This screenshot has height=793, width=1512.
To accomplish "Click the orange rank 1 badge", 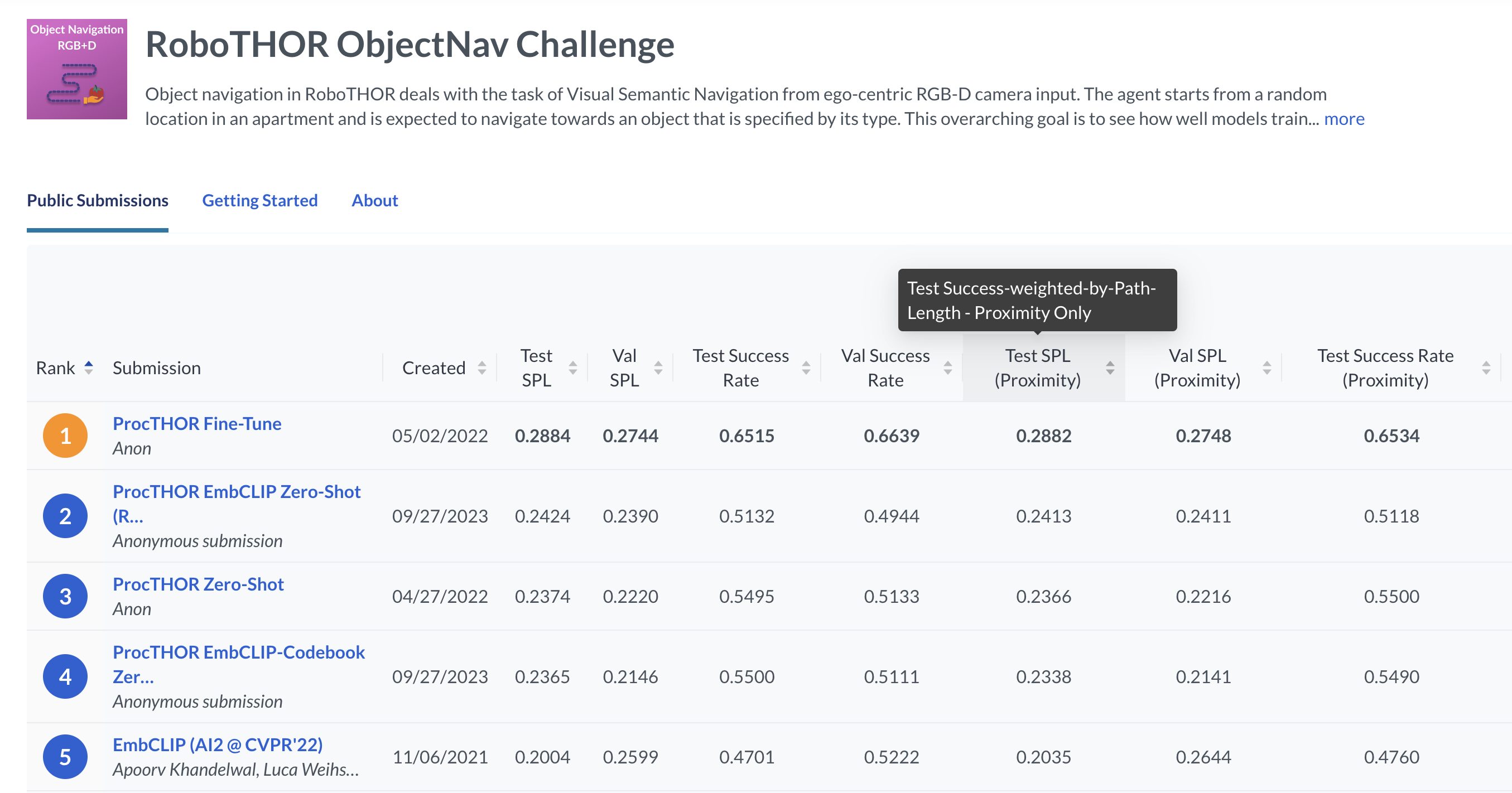I will (65, 435).
